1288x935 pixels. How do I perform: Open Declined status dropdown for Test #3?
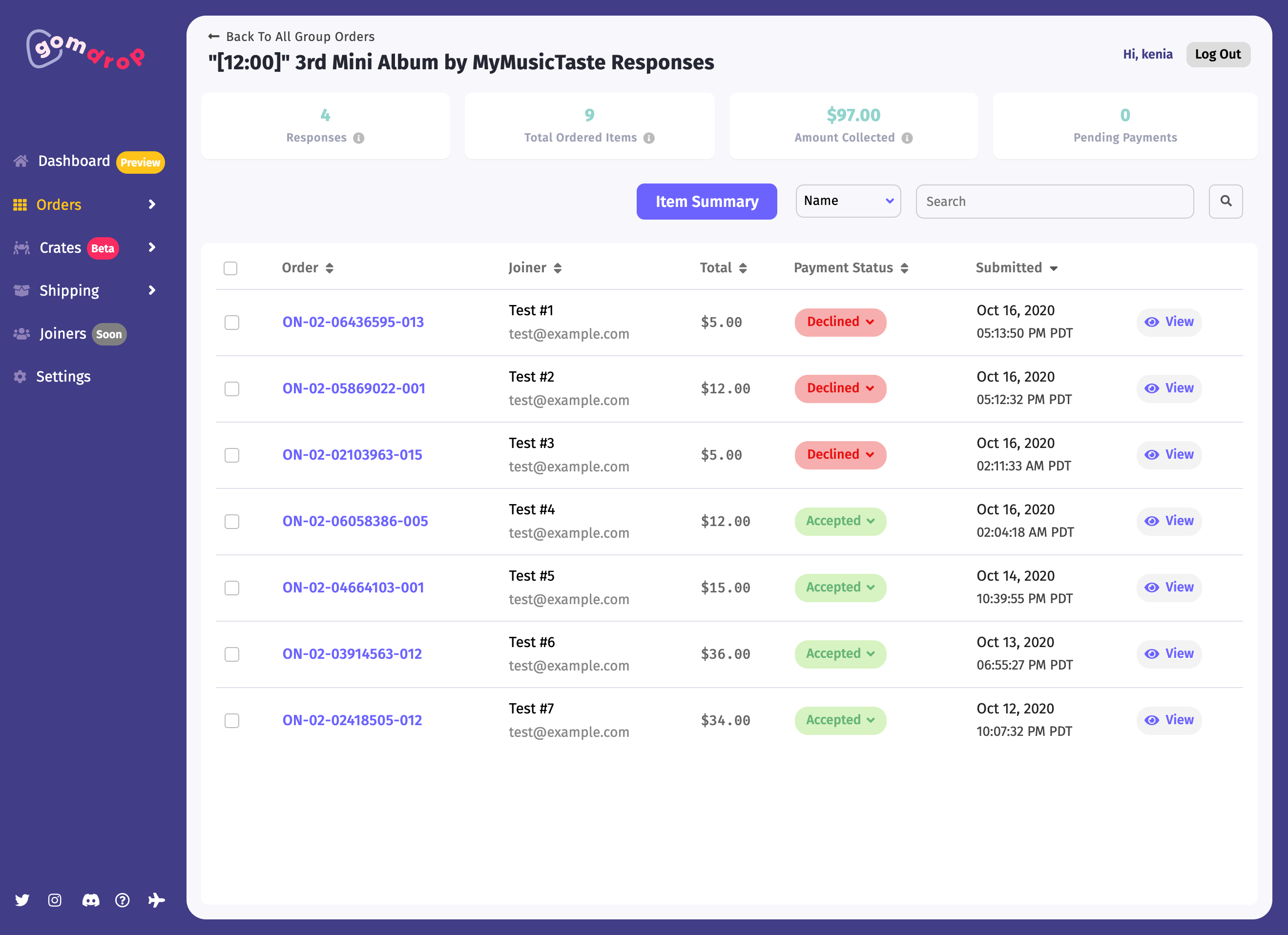(840, 455)
